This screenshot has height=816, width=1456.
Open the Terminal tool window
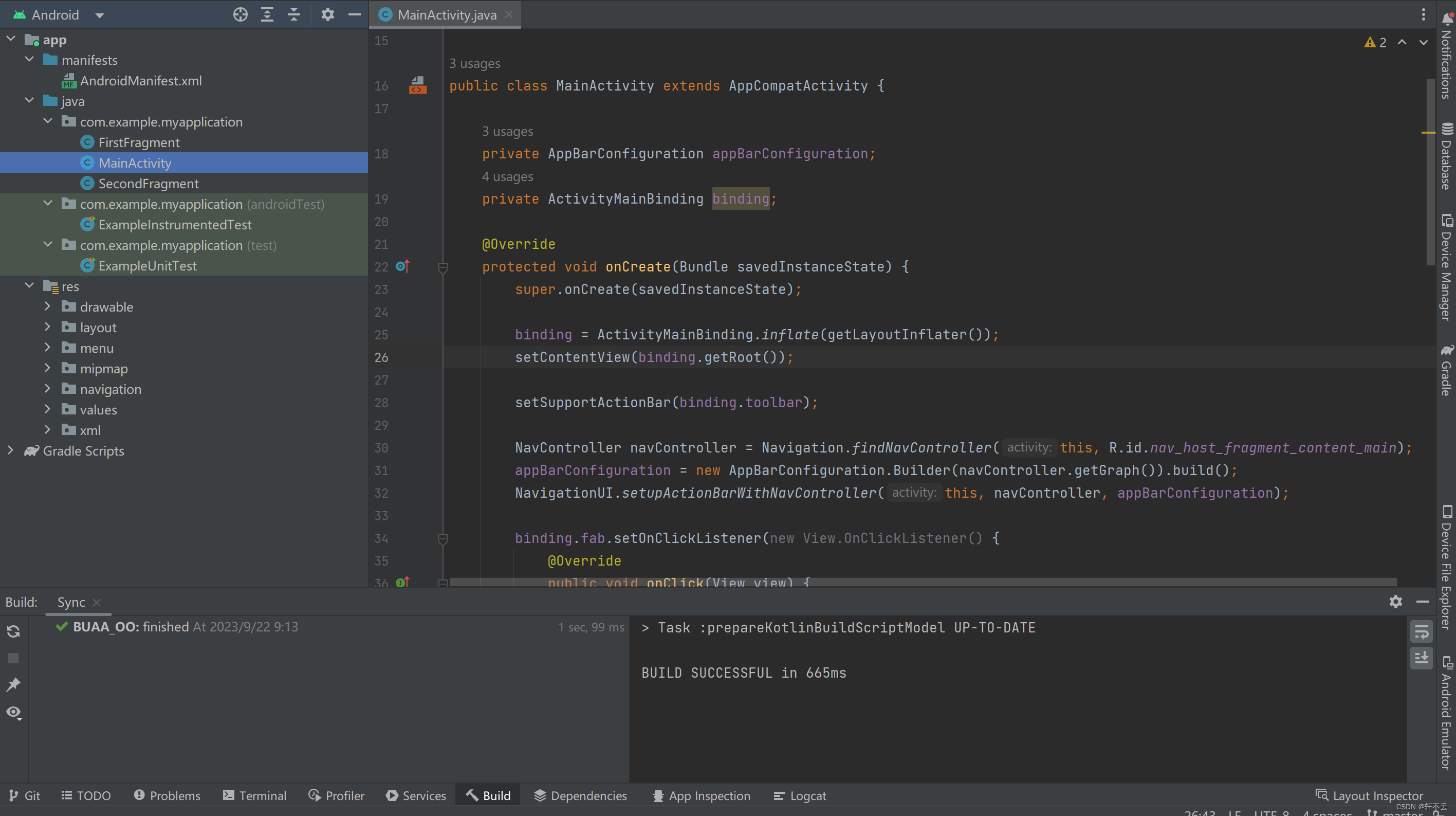tap(255, 795)
